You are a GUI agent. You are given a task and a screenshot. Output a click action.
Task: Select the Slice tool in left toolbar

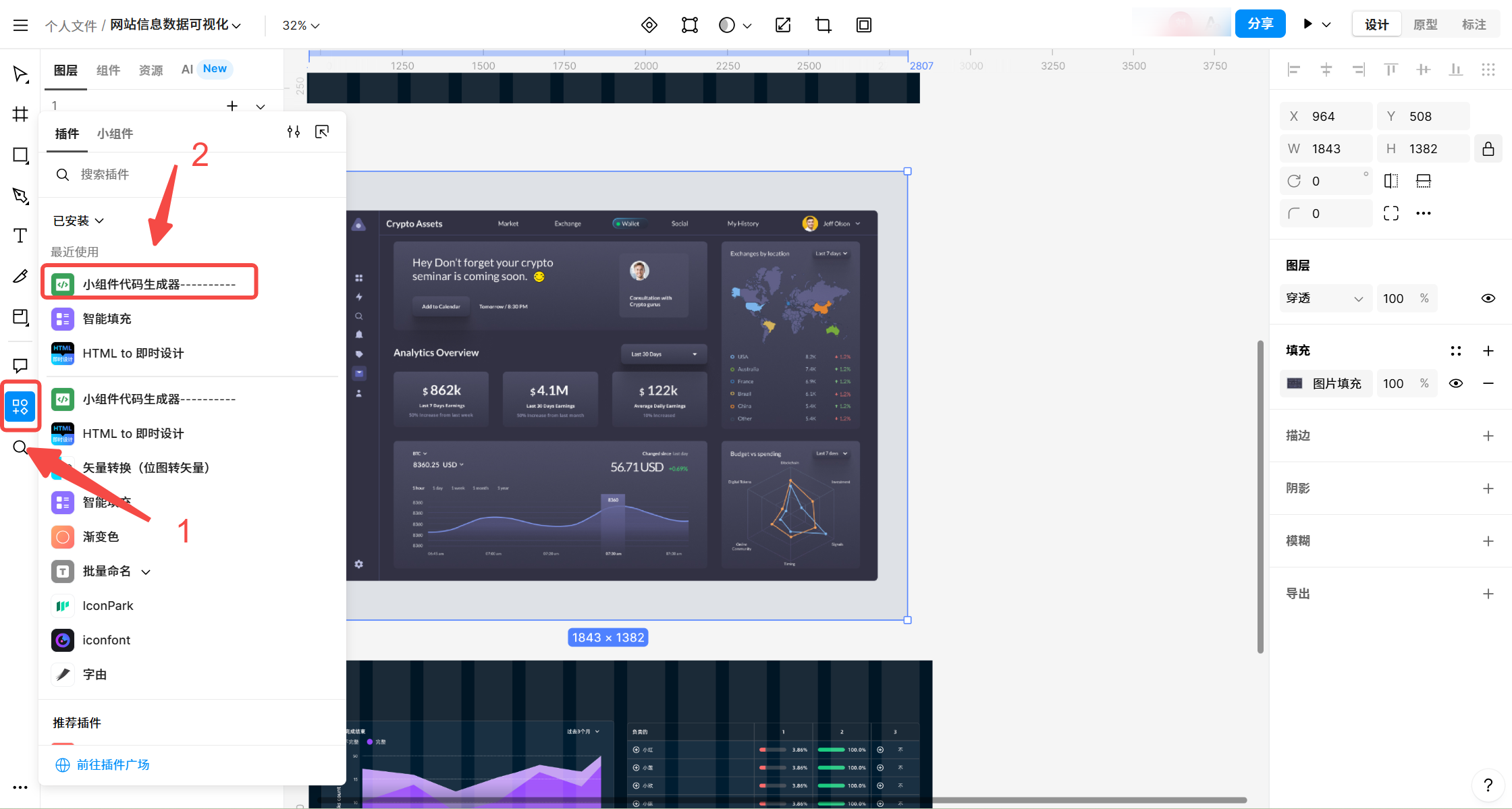(20, 317)
